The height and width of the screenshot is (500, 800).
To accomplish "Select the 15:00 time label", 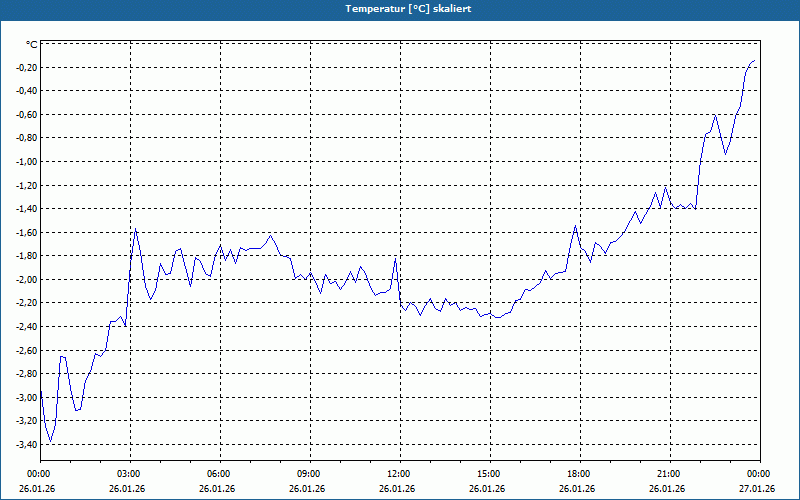I will pos(490,474).
